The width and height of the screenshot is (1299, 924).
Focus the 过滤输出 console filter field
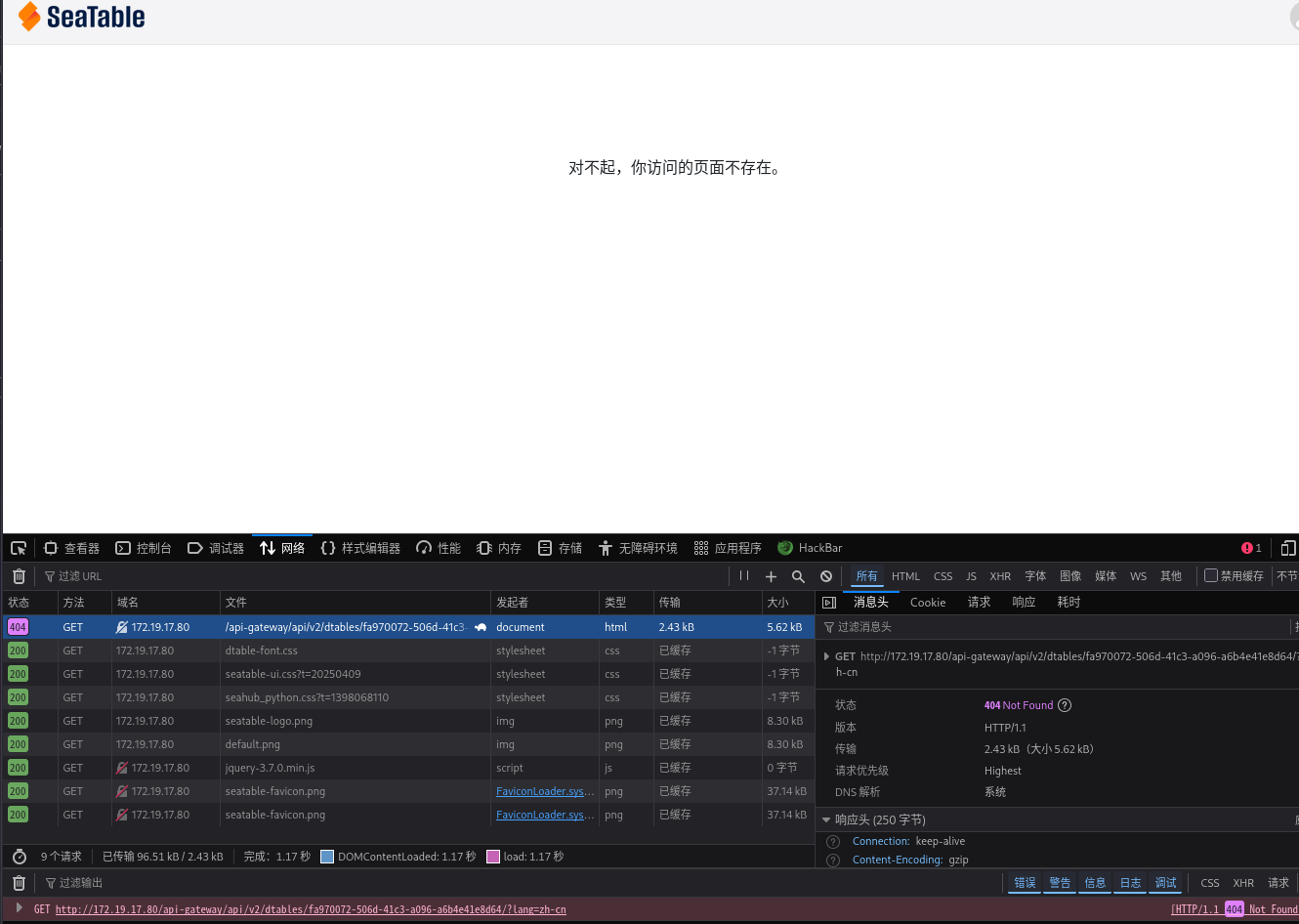point(523,883)
